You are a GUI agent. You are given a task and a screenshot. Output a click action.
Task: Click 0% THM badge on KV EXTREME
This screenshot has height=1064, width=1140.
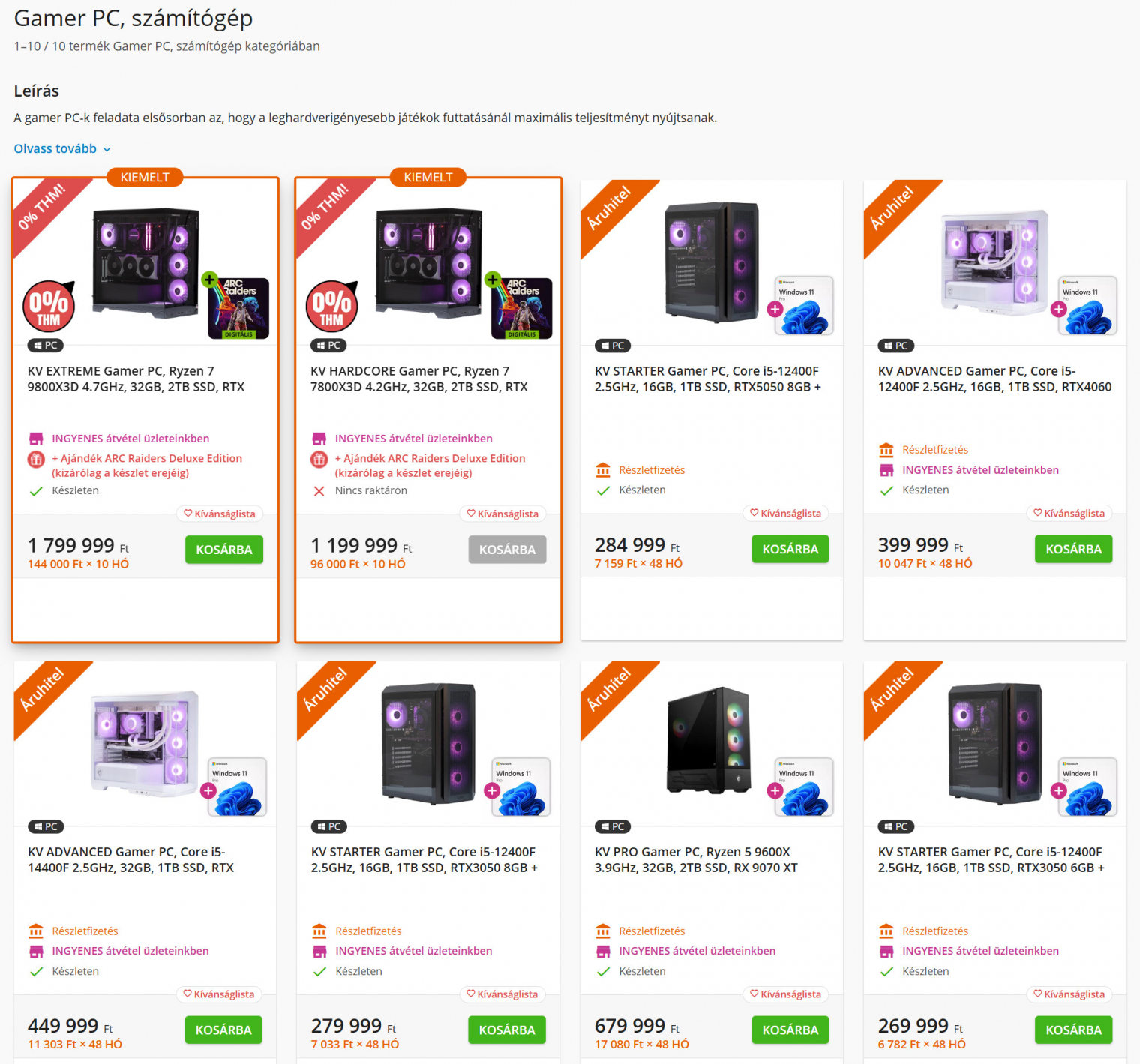[x=49, y=306]
